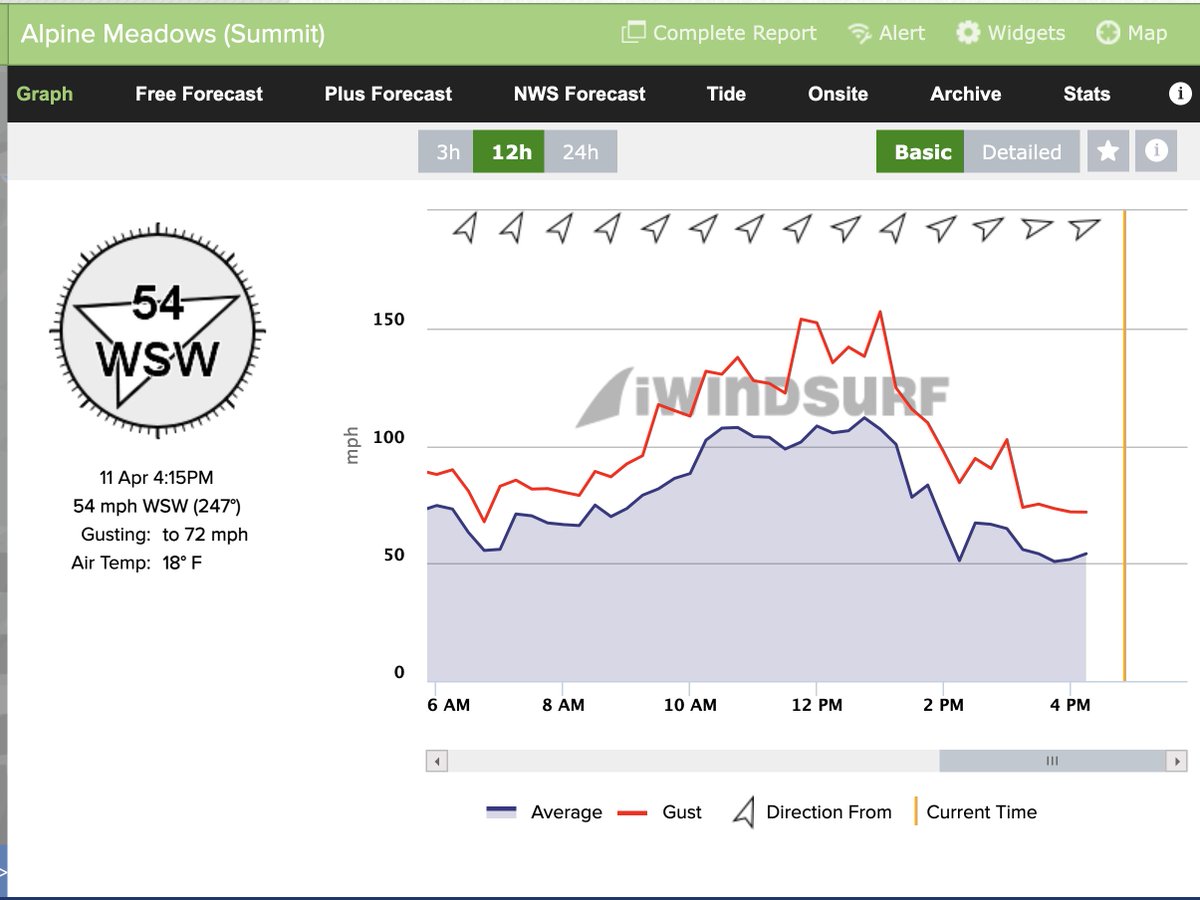Click the Complete Report window icon
1200x900 pixels.
(x=633, y=33)
